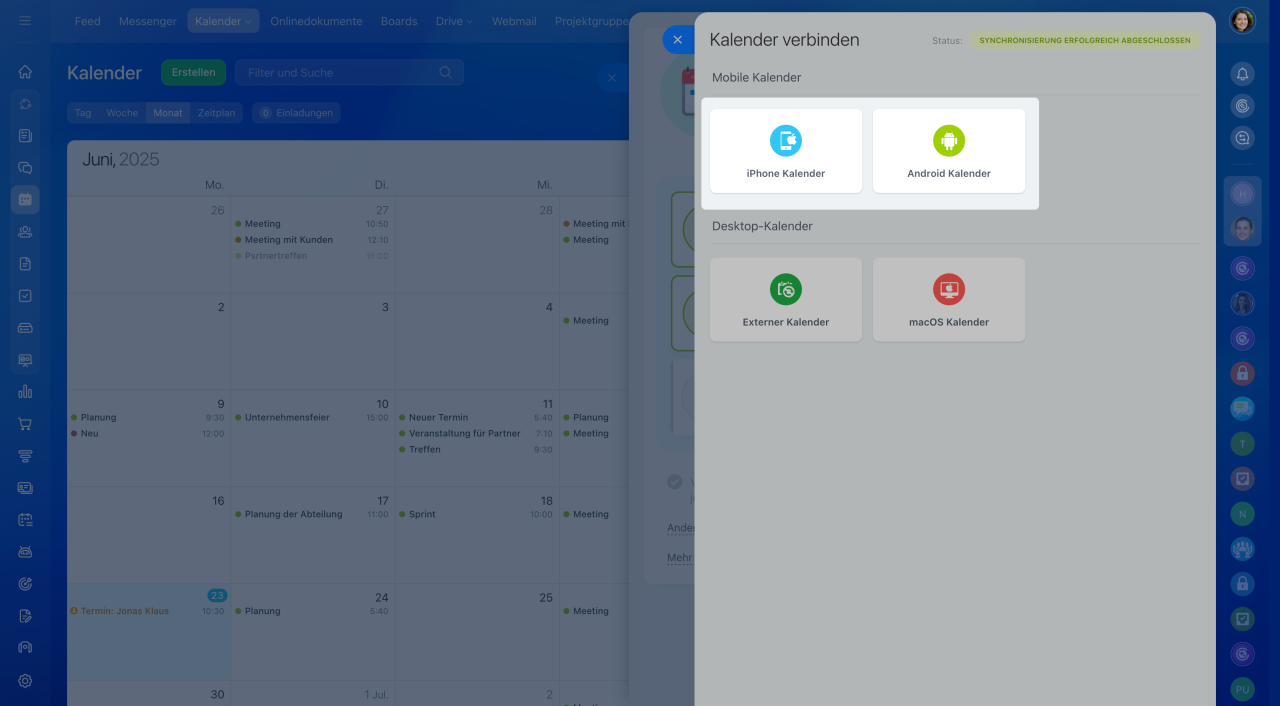Image resolution: width=1280 pixels, height=706 pixels.
Task: Close the Kalender verbinden side panel
Action: click(x=677, y=40)
